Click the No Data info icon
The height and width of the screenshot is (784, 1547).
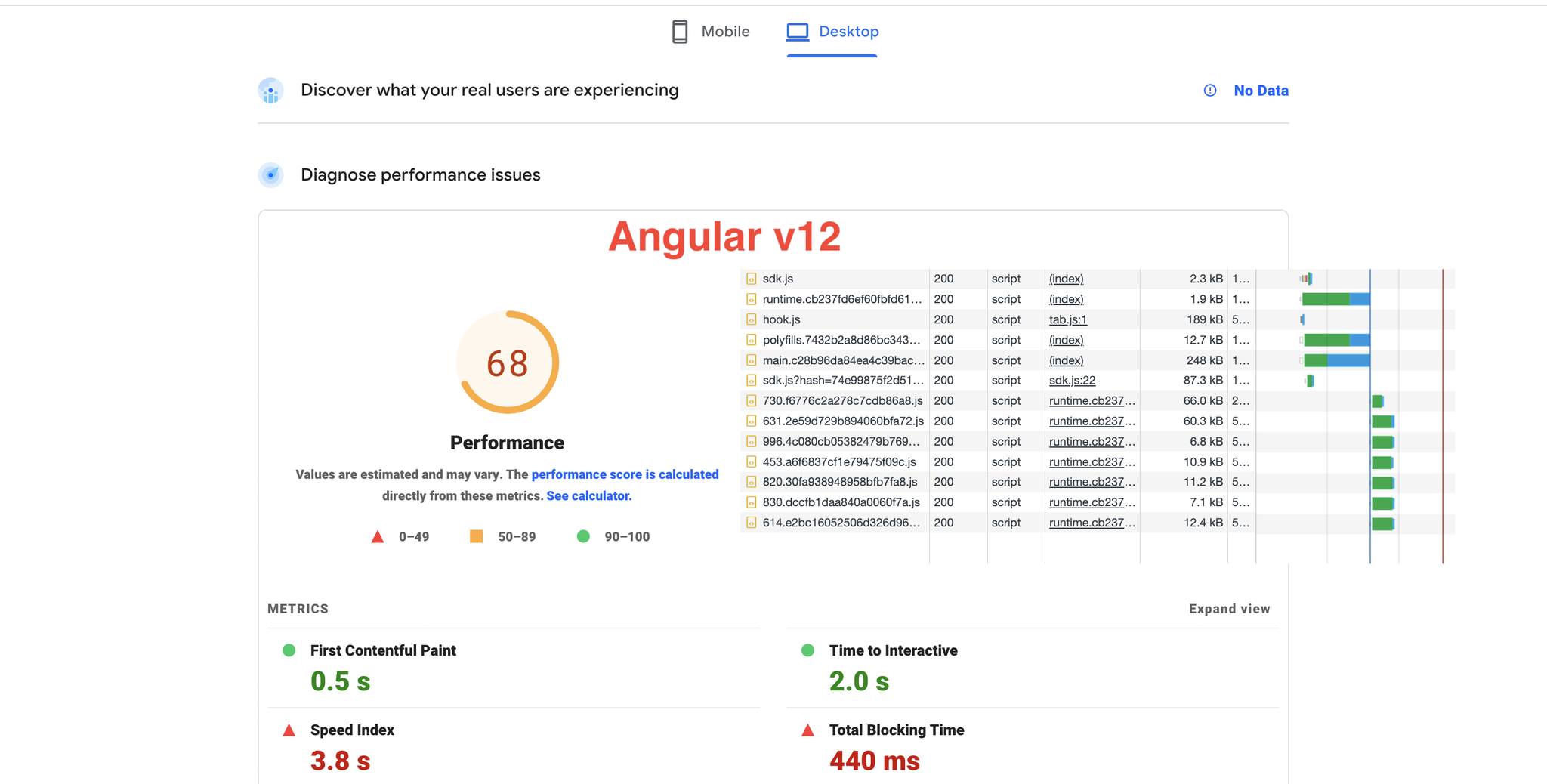[1210, 91]
